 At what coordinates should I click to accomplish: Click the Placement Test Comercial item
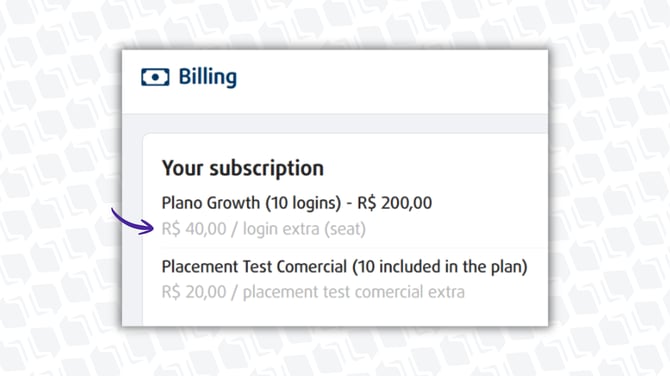click(254, 266)
